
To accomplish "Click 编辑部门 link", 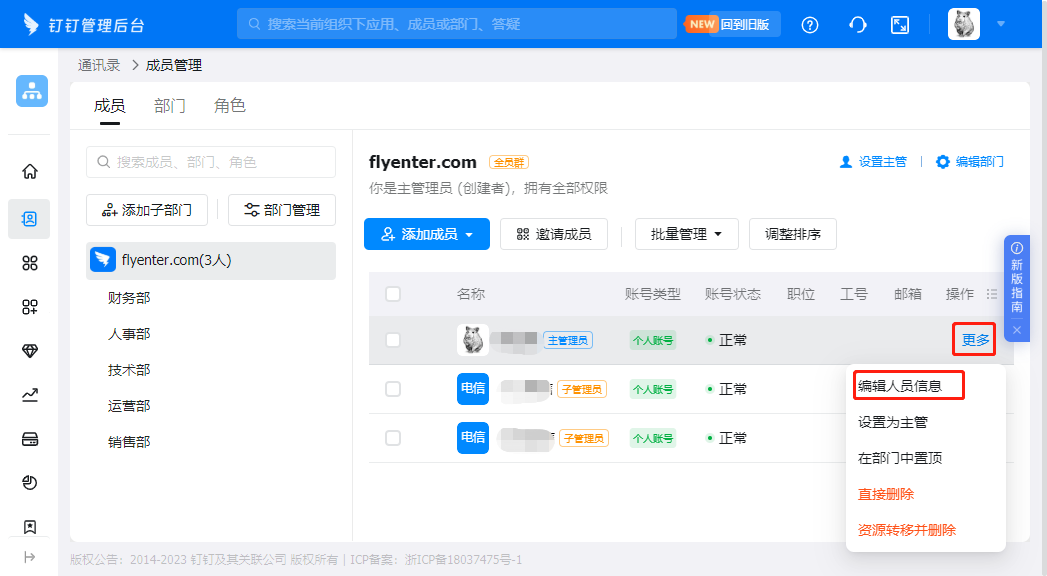I will click(x=970, y=162).
